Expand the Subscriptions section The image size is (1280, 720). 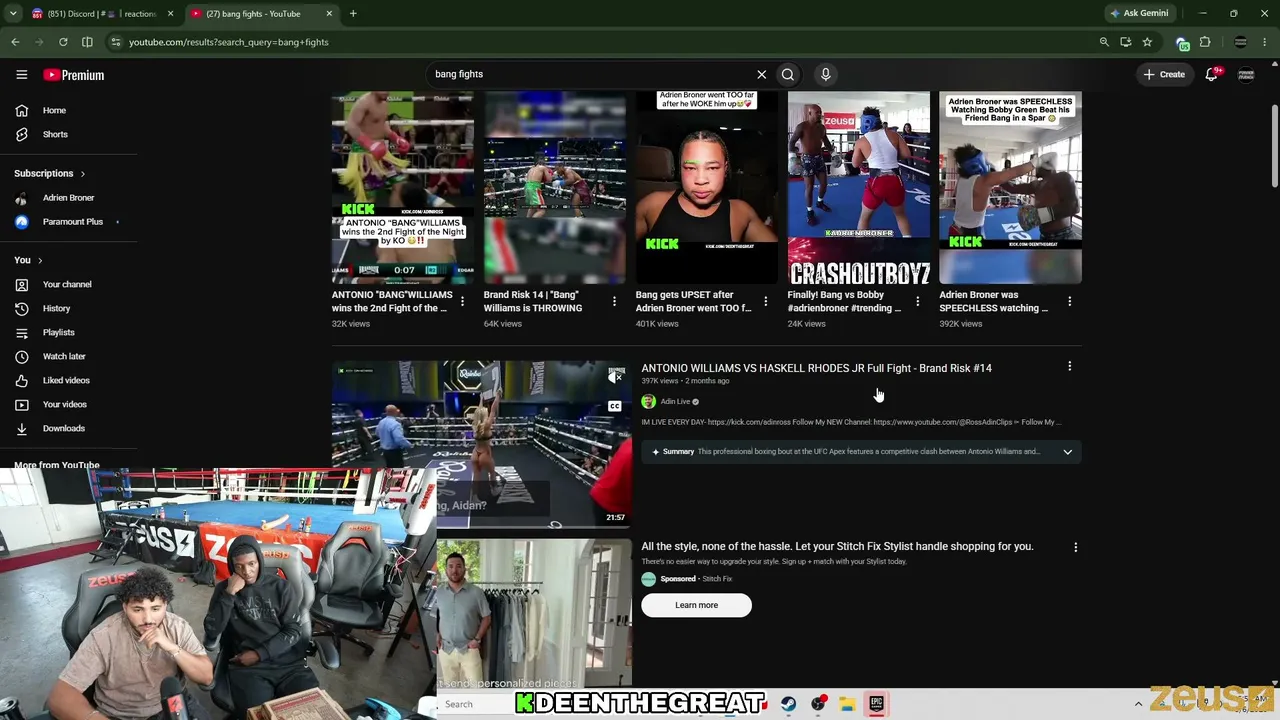click(x=82, y=174)
